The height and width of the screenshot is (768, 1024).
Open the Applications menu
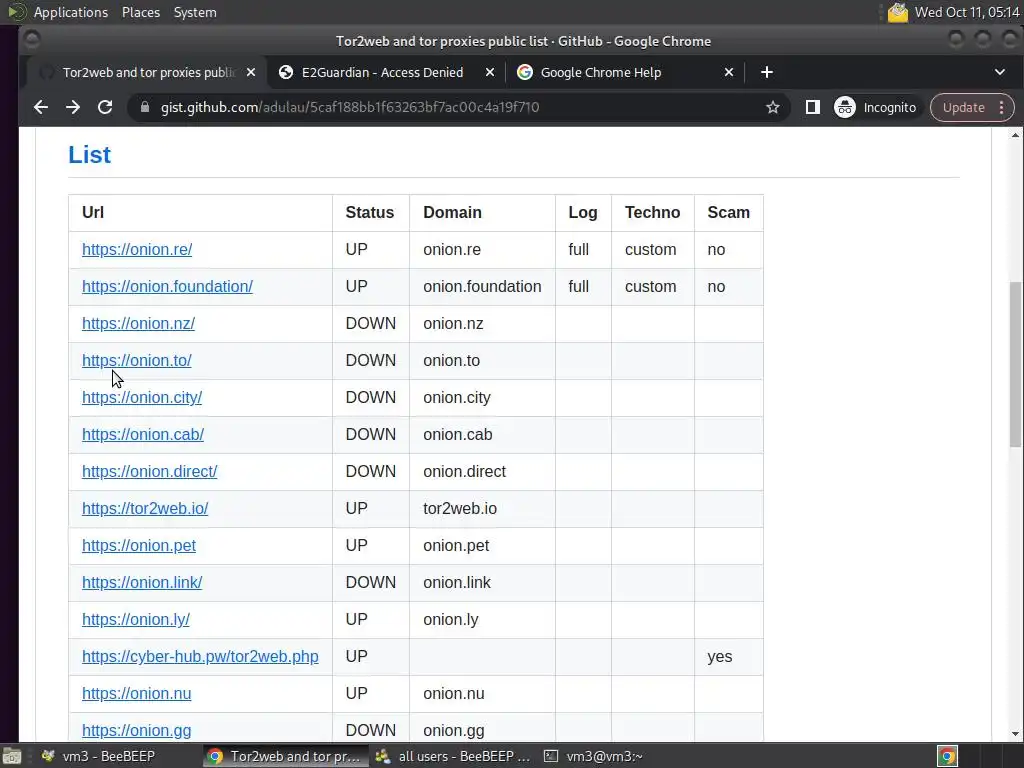coord(71,12)
